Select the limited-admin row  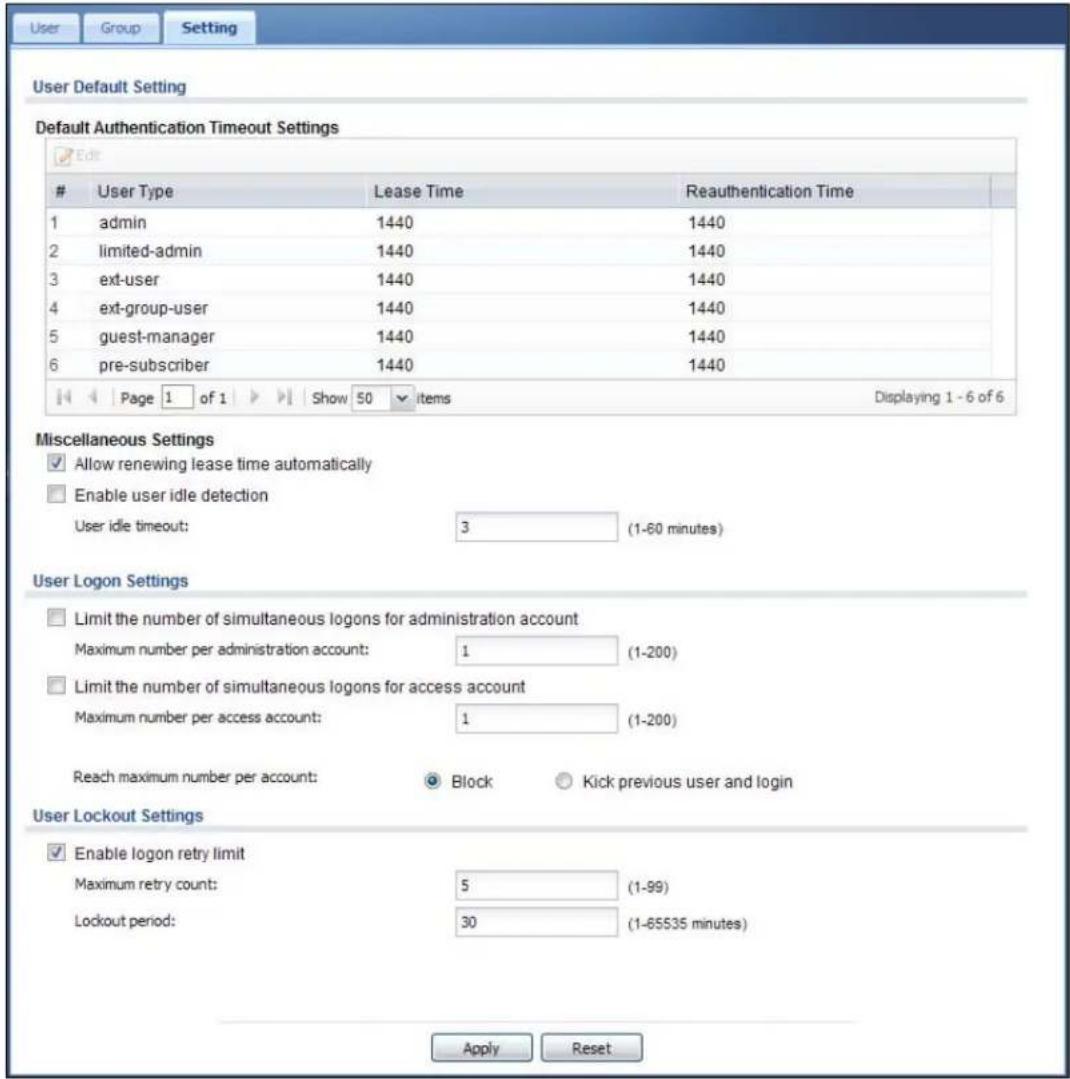(x=519, y=251)
